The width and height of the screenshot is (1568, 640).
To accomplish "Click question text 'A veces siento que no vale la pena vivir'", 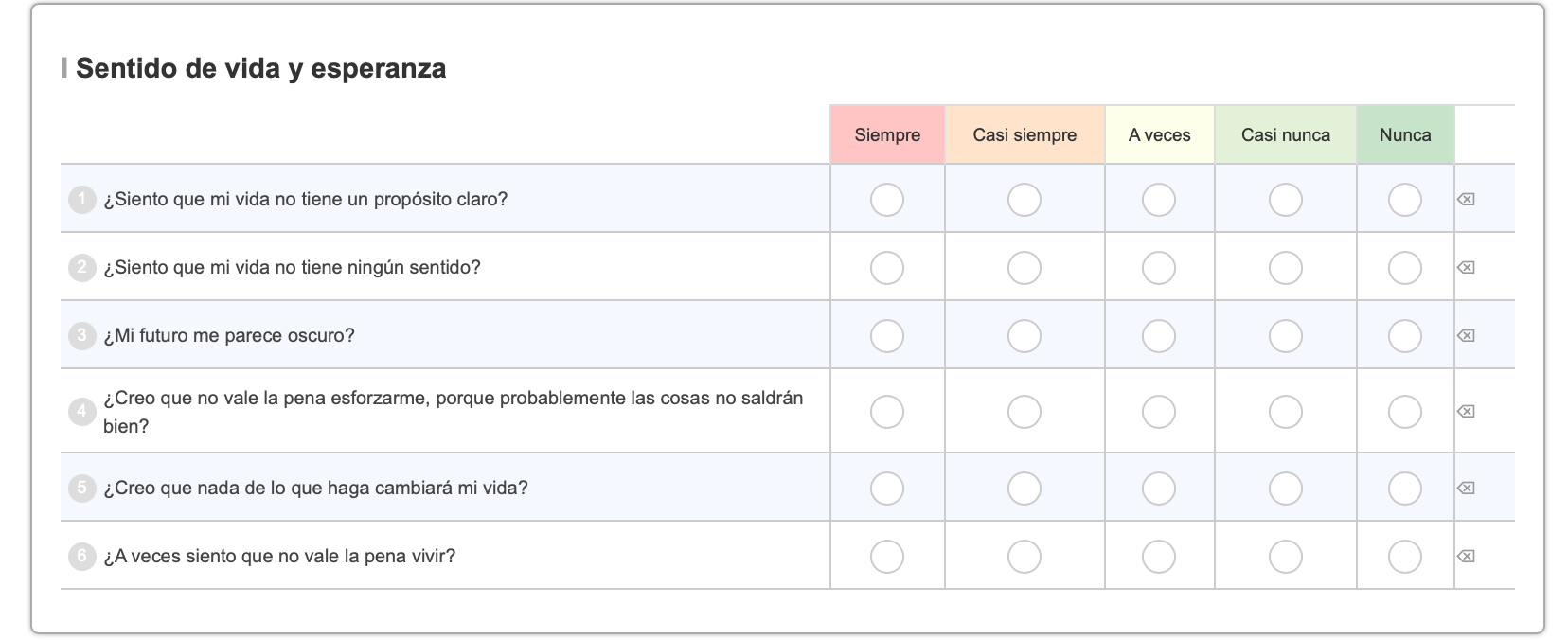I will [x=279, y=557].
